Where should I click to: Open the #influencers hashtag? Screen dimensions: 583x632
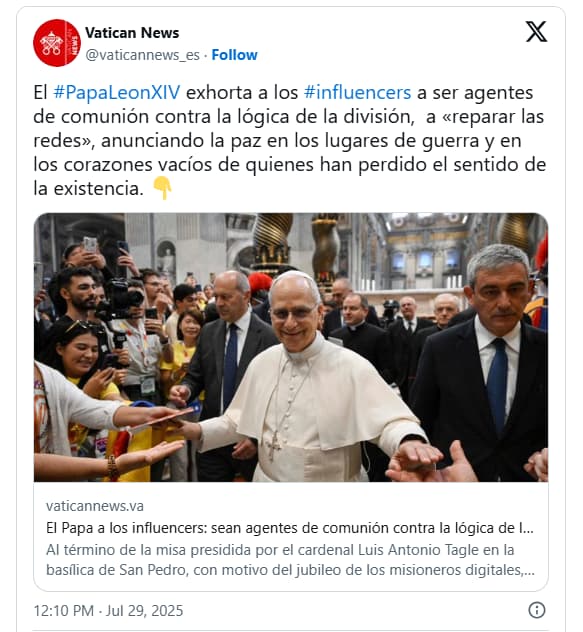tap(357, 92)
